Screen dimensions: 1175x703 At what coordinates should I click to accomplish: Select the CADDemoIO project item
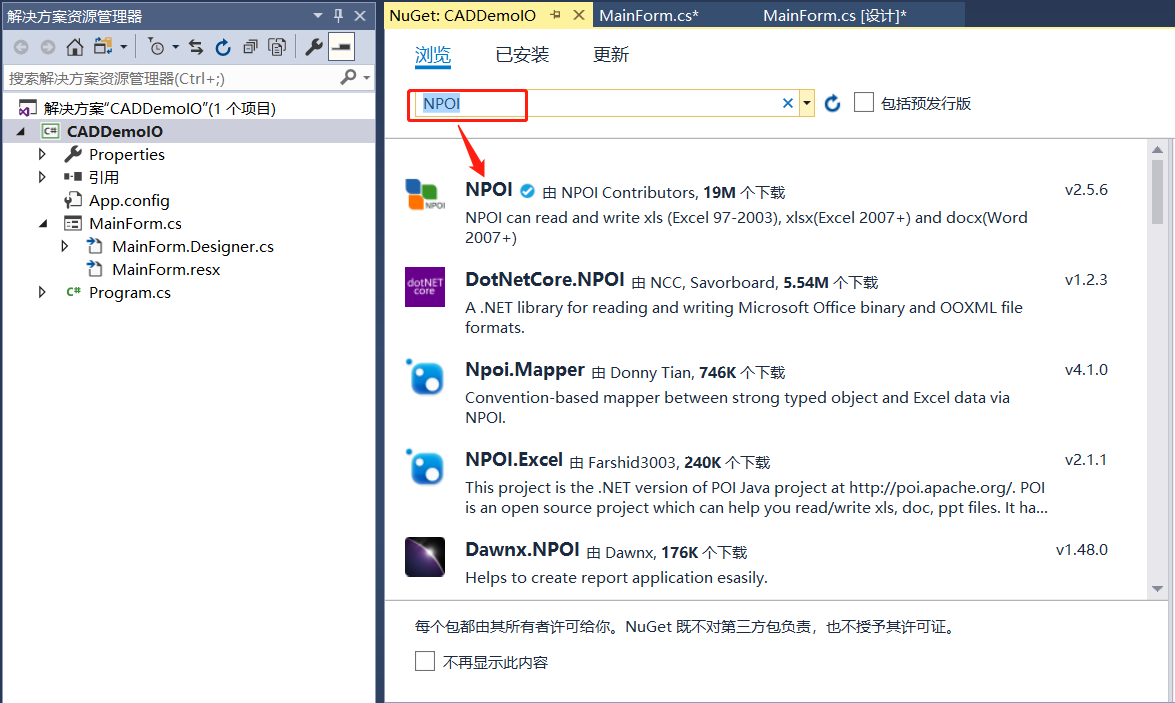point(115,132)
